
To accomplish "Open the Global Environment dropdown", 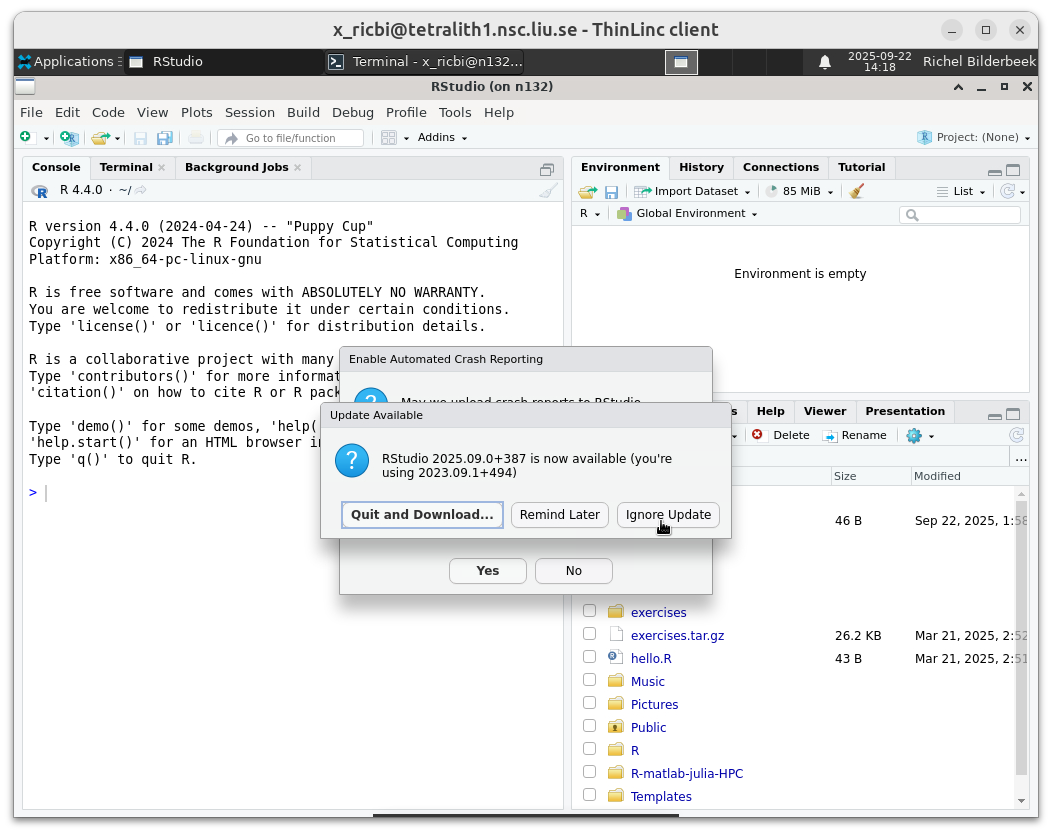I will coord(688,214).
